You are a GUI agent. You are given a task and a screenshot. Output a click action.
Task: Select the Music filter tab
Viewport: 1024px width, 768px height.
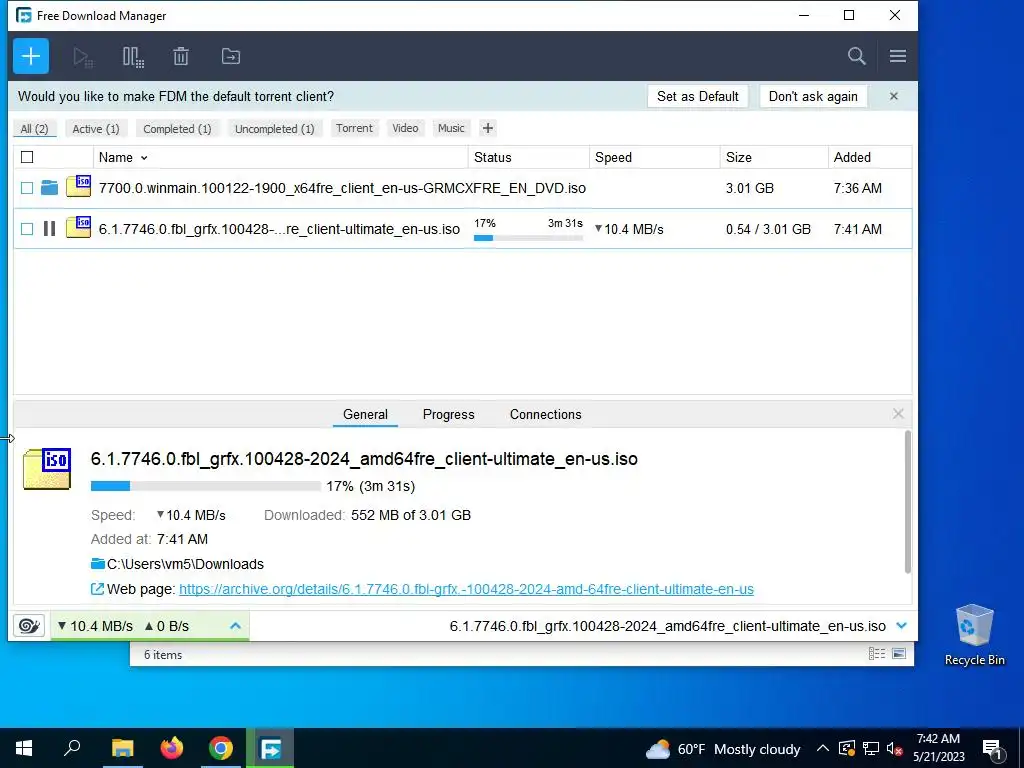(x=451, y=128)
